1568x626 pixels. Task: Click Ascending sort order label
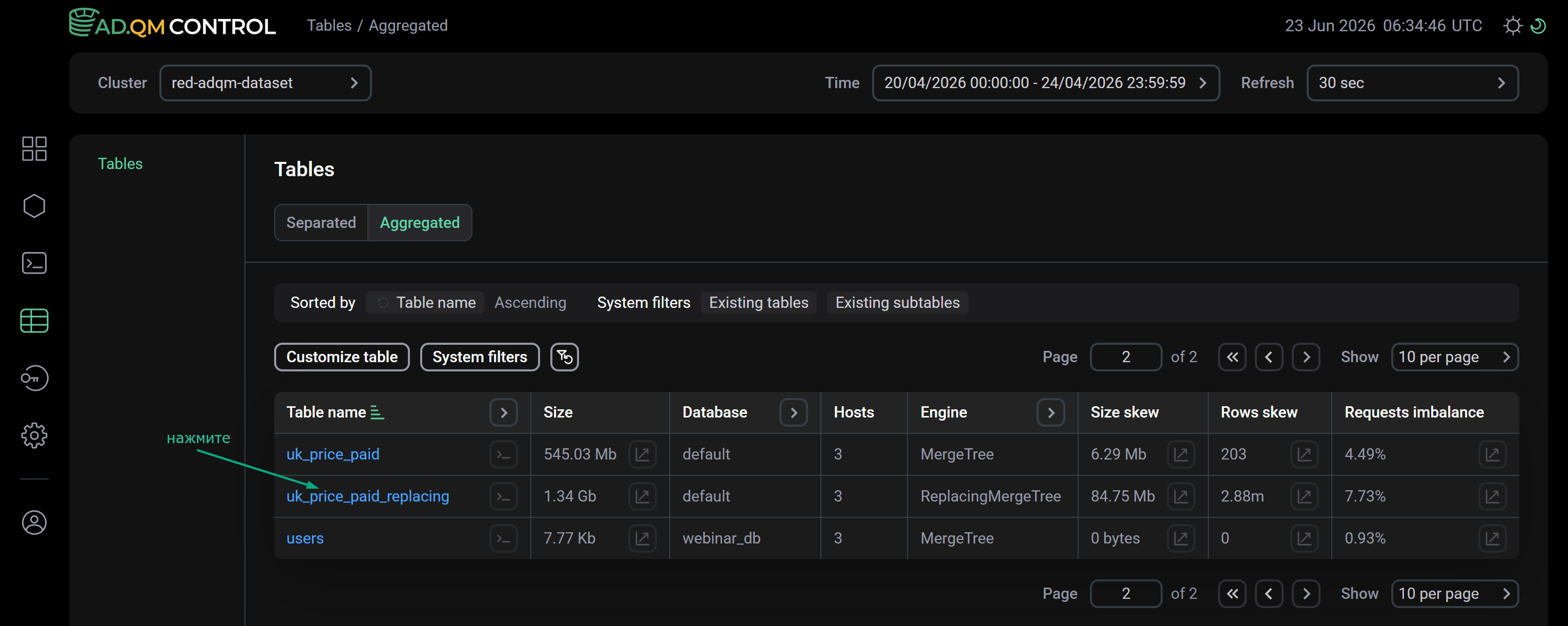pyautogui.click(x=530, y=302)
